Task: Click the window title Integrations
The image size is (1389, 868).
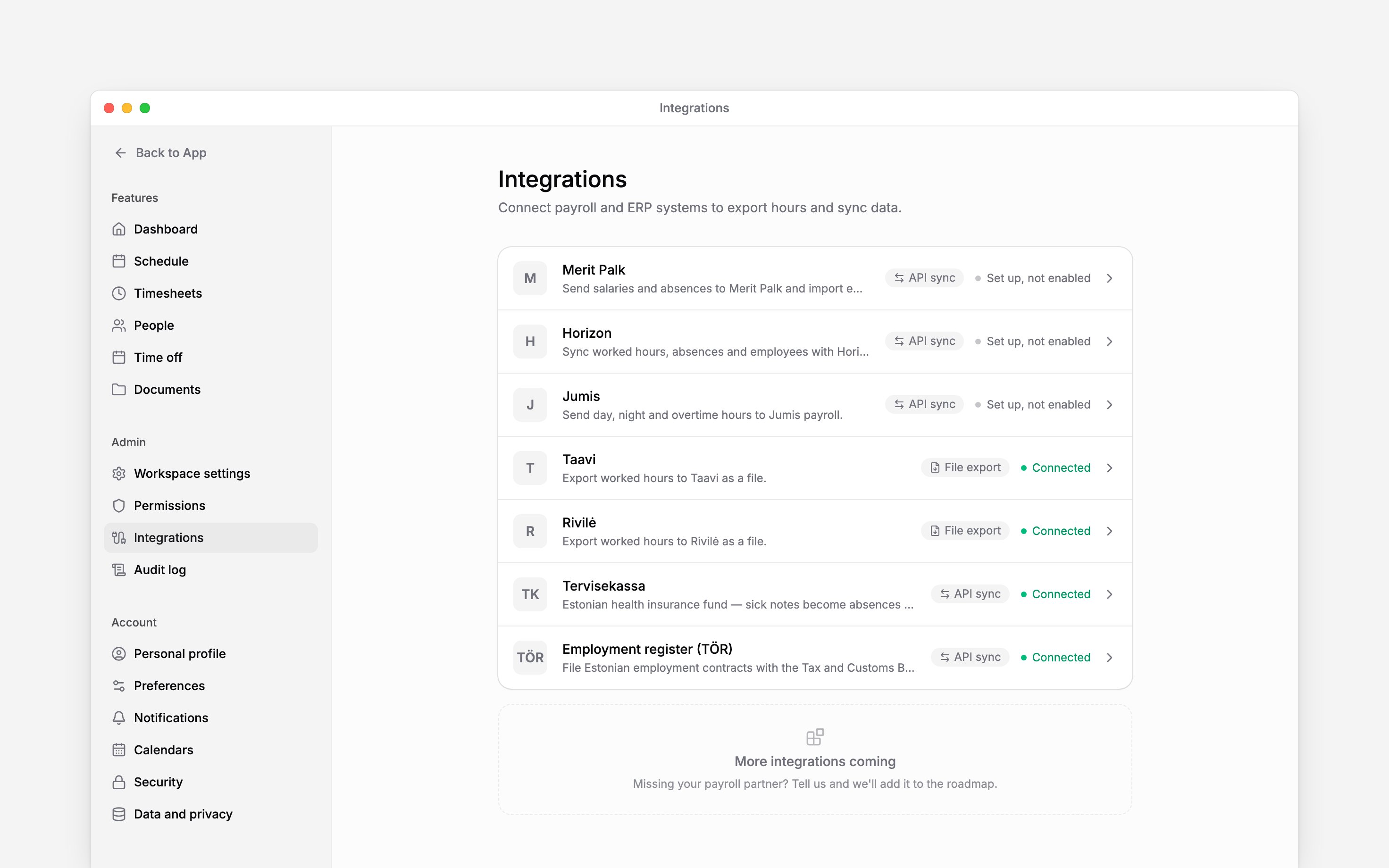Action: tap(694, 108)
